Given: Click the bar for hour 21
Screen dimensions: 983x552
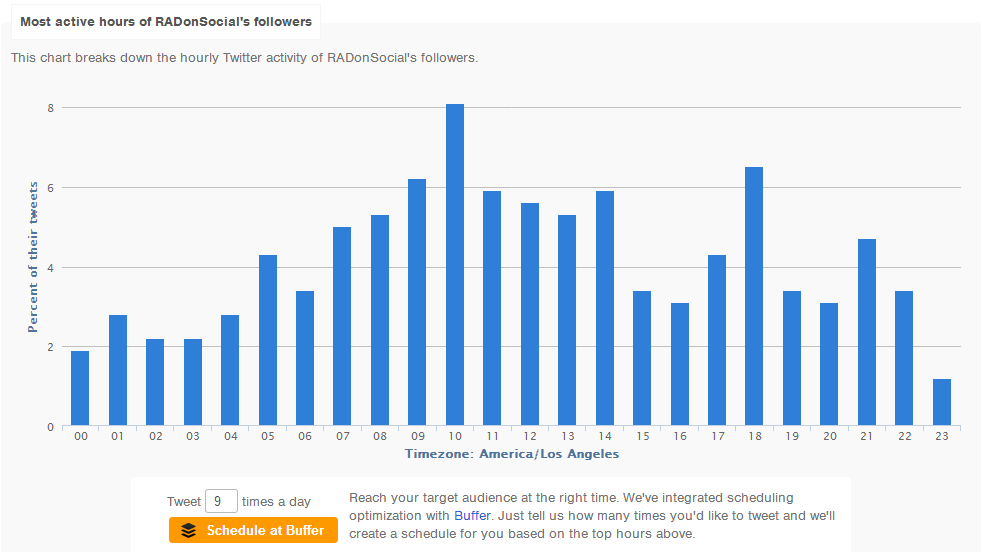Looking at the screenshot, I should pos(866,333).
